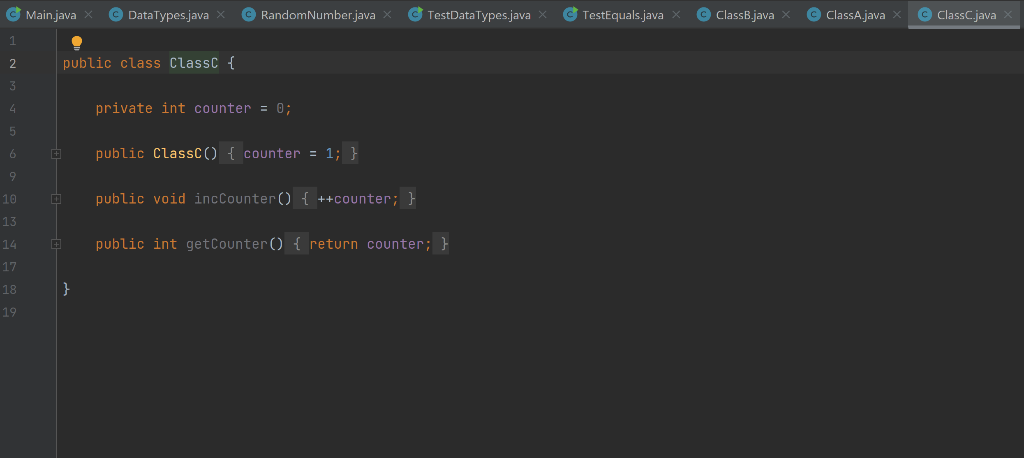
Task: Switch to the ClassB.java tab
Action: click(743, 14)
